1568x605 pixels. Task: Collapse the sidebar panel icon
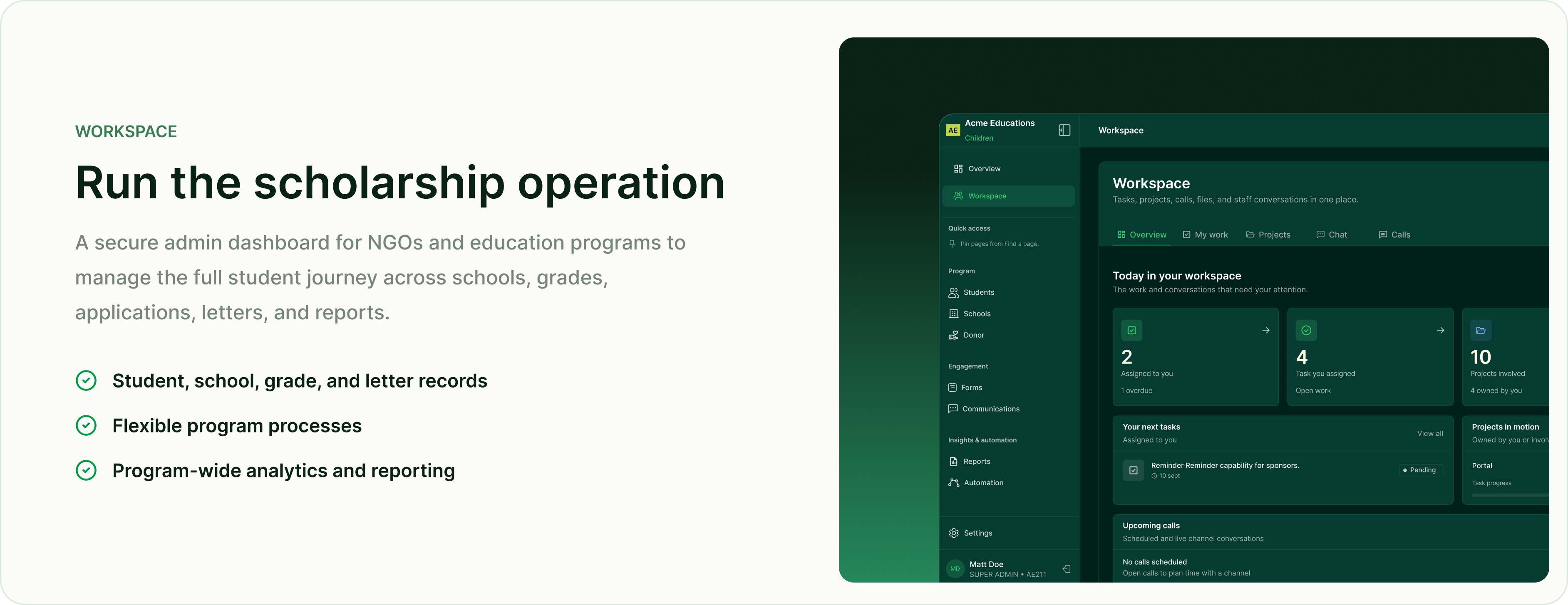[1064, 130]
